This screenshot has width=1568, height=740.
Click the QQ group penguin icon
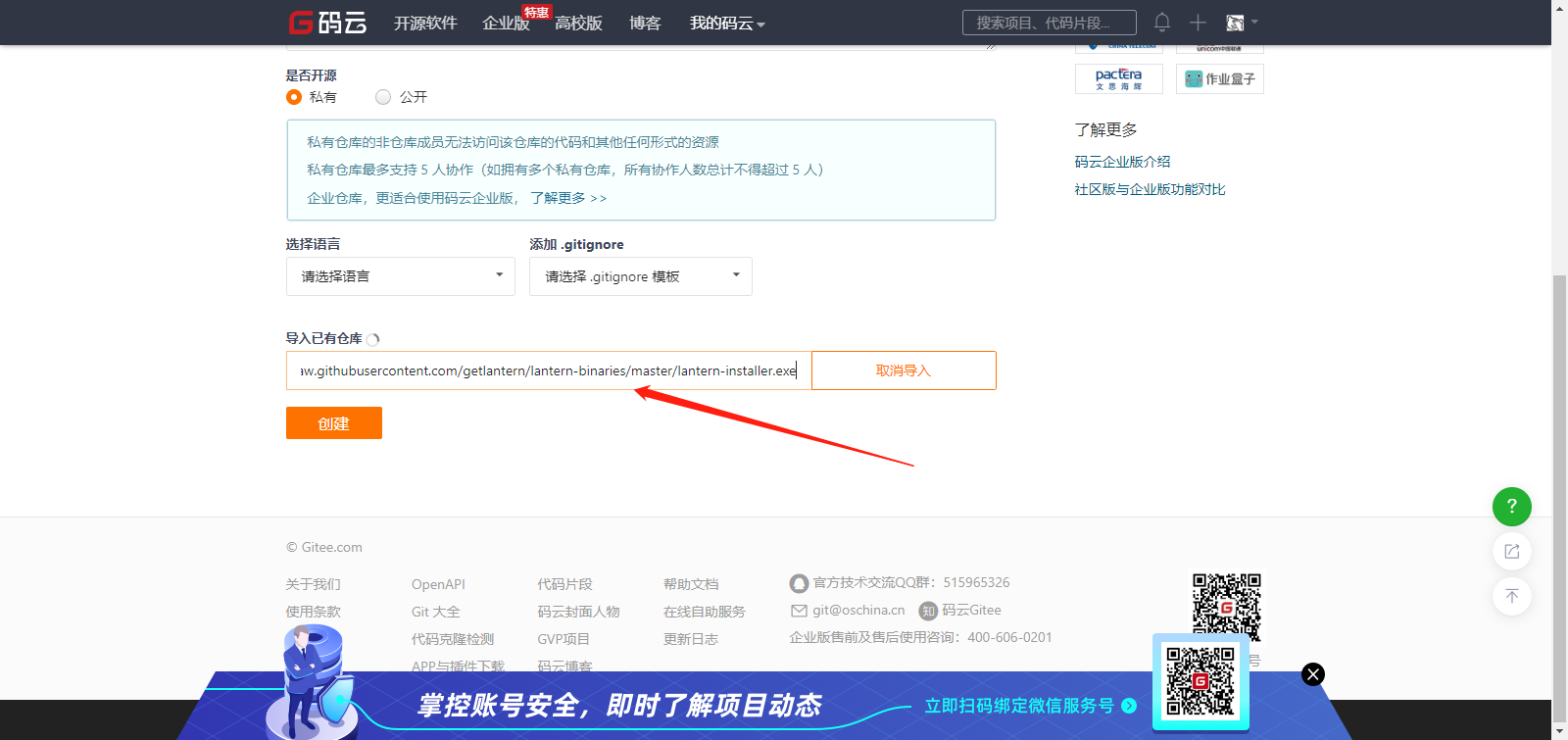(x=799, y=583)
